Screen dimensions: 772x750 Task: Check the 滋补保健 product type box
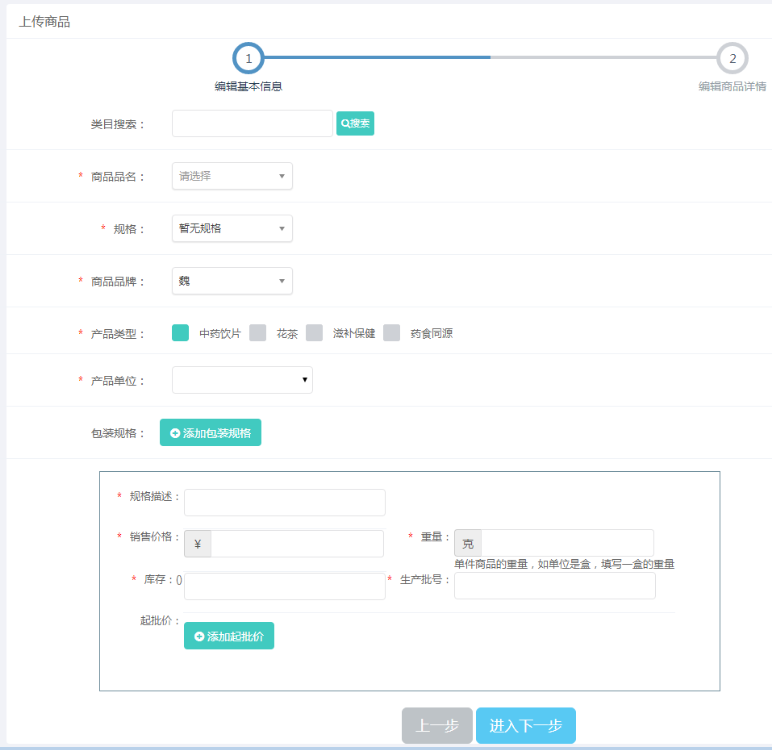click(x=314, y=333)
